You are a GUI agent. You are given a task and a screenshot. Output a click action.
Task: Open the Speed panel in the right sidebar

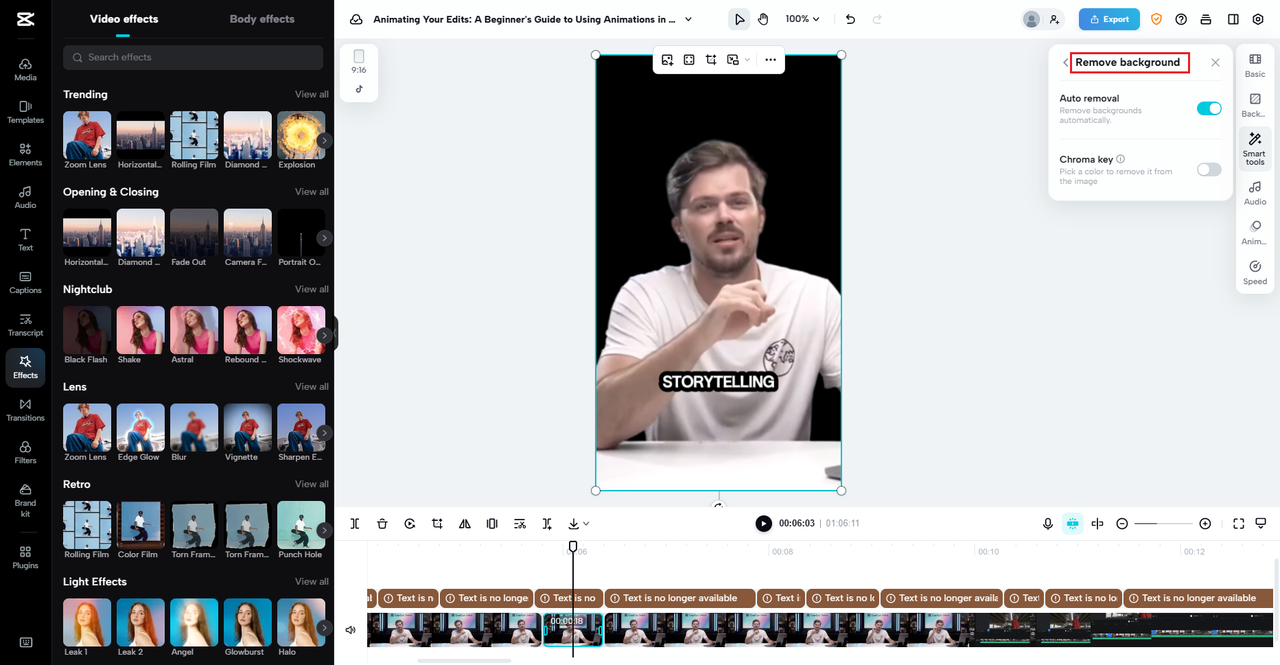(1254, 270)
